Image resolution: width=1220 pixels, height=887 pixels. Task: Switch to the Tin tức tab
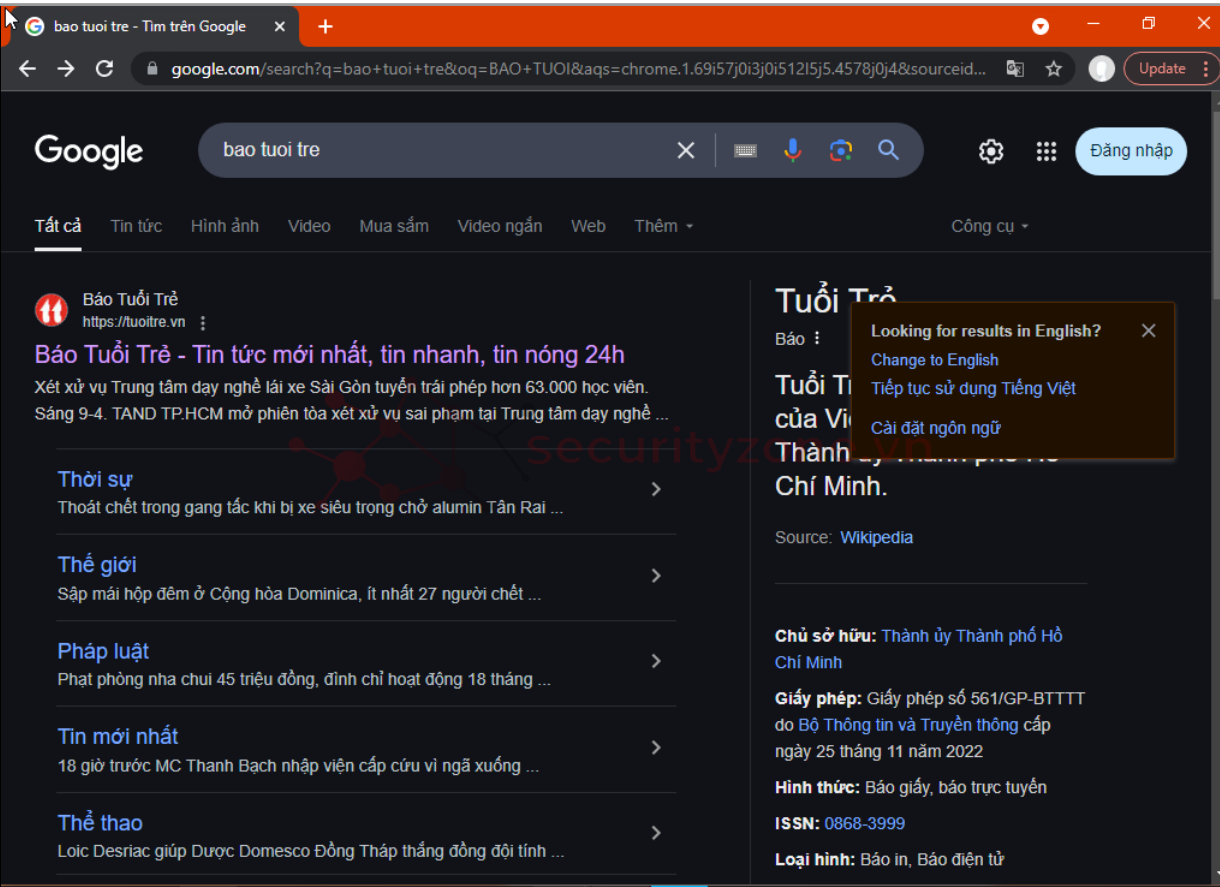[x=136, y=226]
